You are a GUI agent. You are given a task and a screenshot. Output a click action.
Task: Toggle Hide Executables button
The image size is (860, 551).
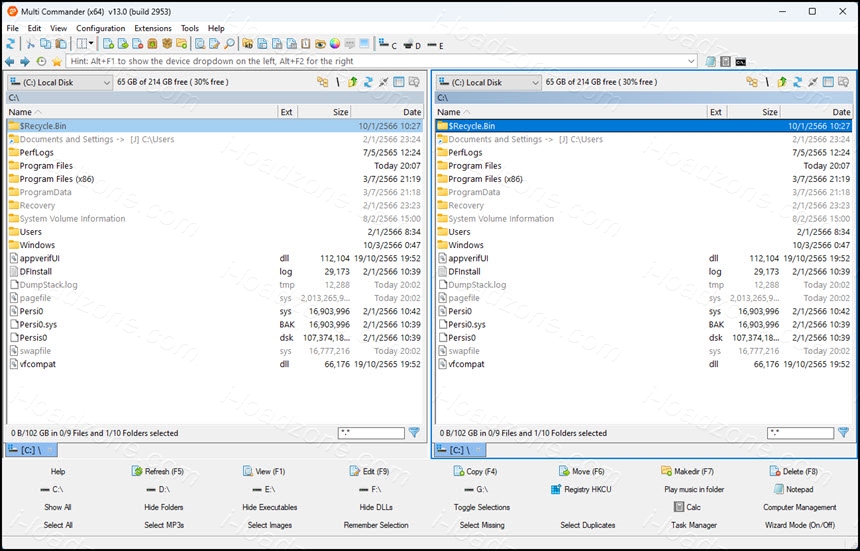269,507
